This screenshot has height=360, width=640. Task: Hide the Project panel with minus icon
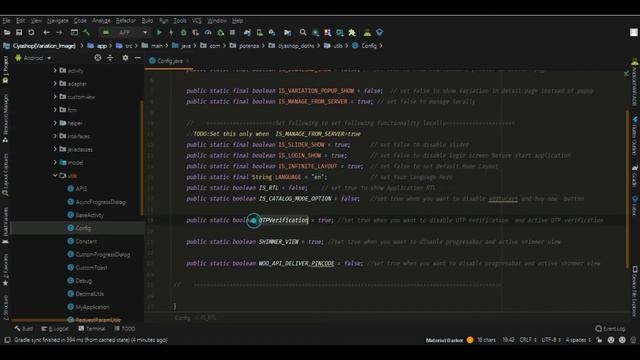138,58
